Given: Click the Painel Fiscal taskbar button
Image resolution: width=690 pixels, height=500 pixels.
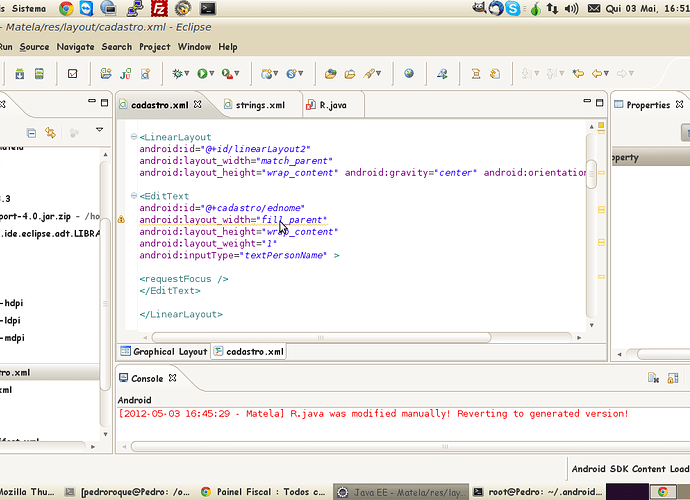Looking at the screenshot, I should click(263, 492).
